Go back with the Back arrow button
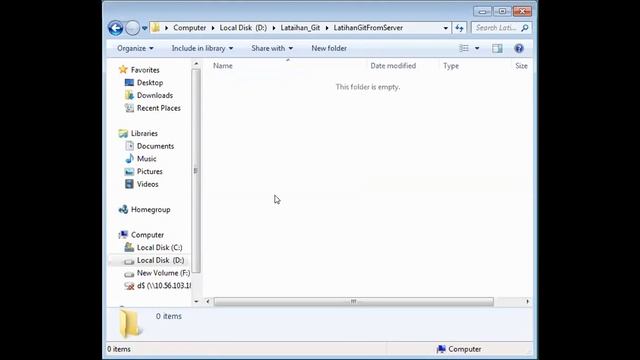640x360 pixels. click(116, 28)
